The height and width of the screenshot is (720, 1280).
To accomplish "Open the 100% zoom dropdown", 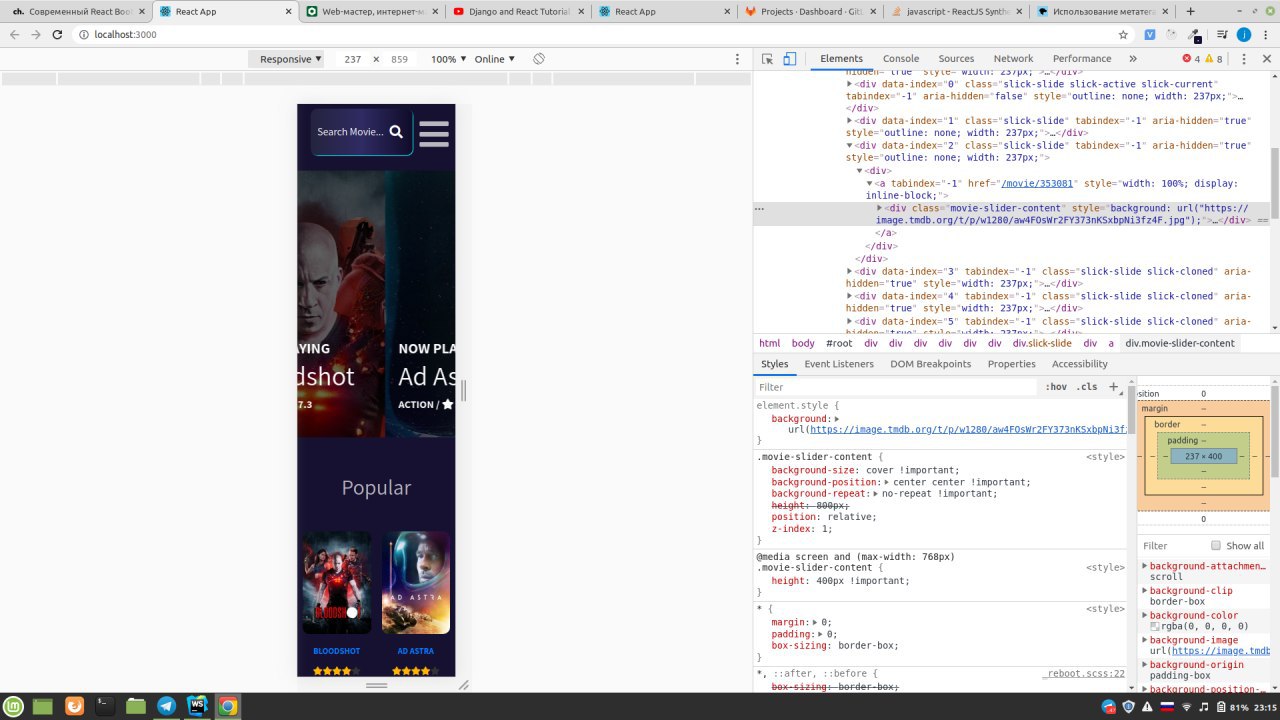I will click(x=449, y=59).
